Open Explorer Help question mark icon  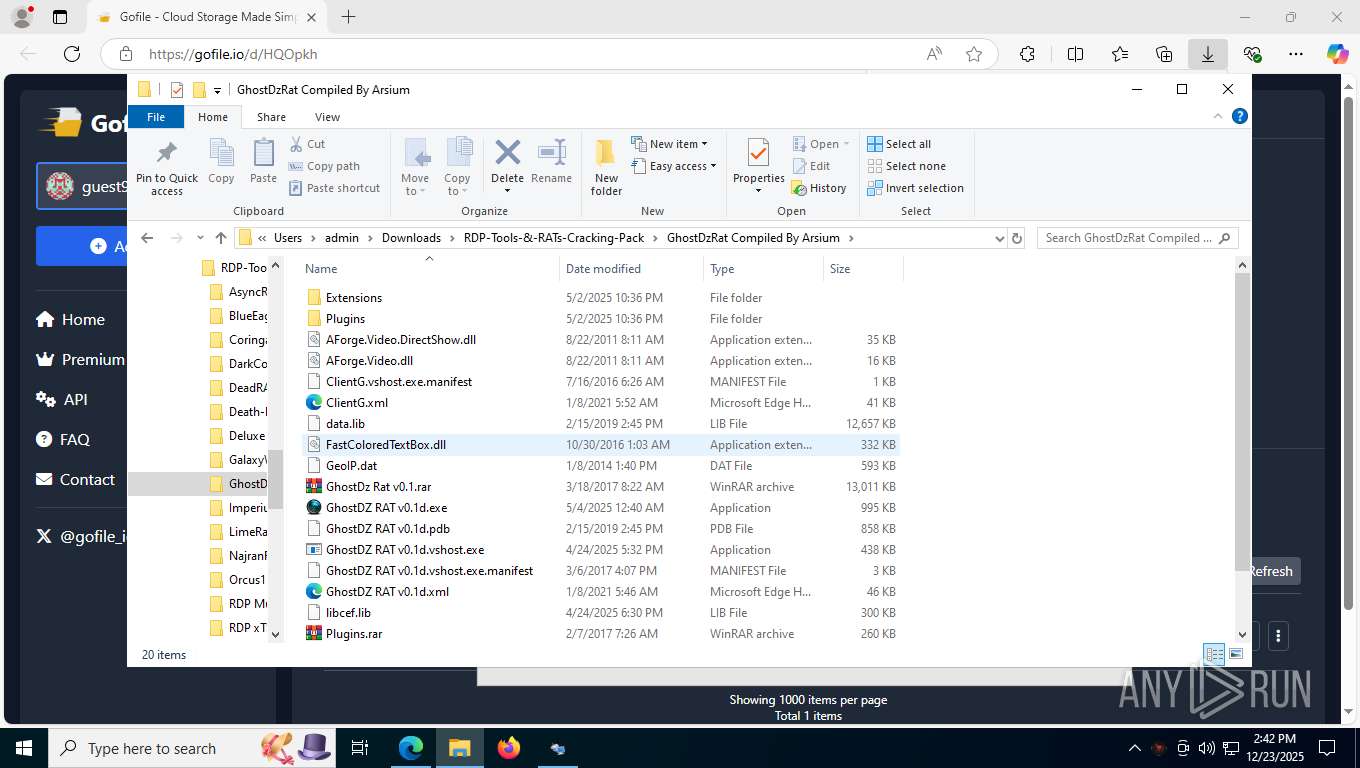click(x=1240, y=117)
